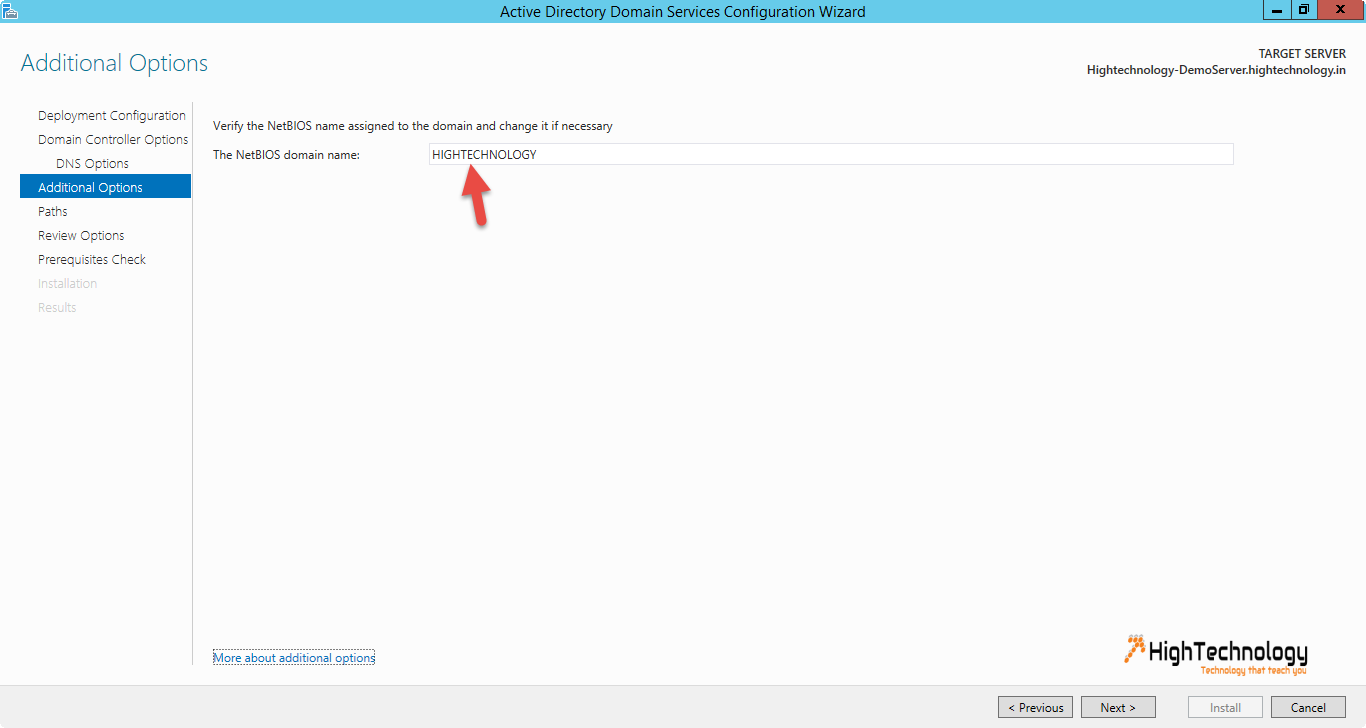The width and height of the screenshot is (1366, 728).
Task: Select DNS Options in the sidebar
Action: (x=92, y=163)
